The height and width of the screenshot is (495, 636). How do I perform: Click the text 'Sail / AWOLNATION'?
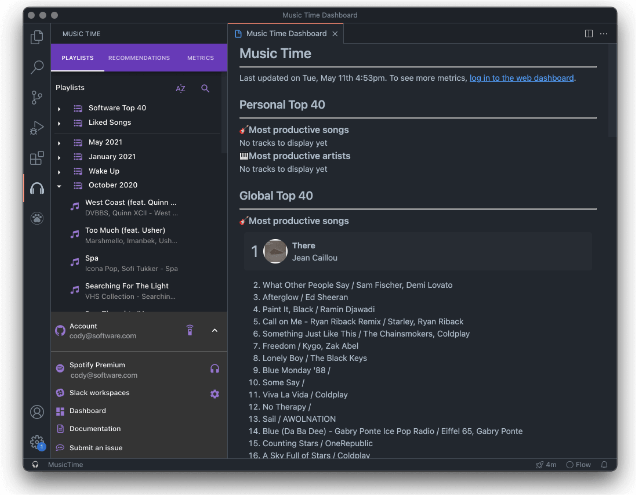pos(299,419)
